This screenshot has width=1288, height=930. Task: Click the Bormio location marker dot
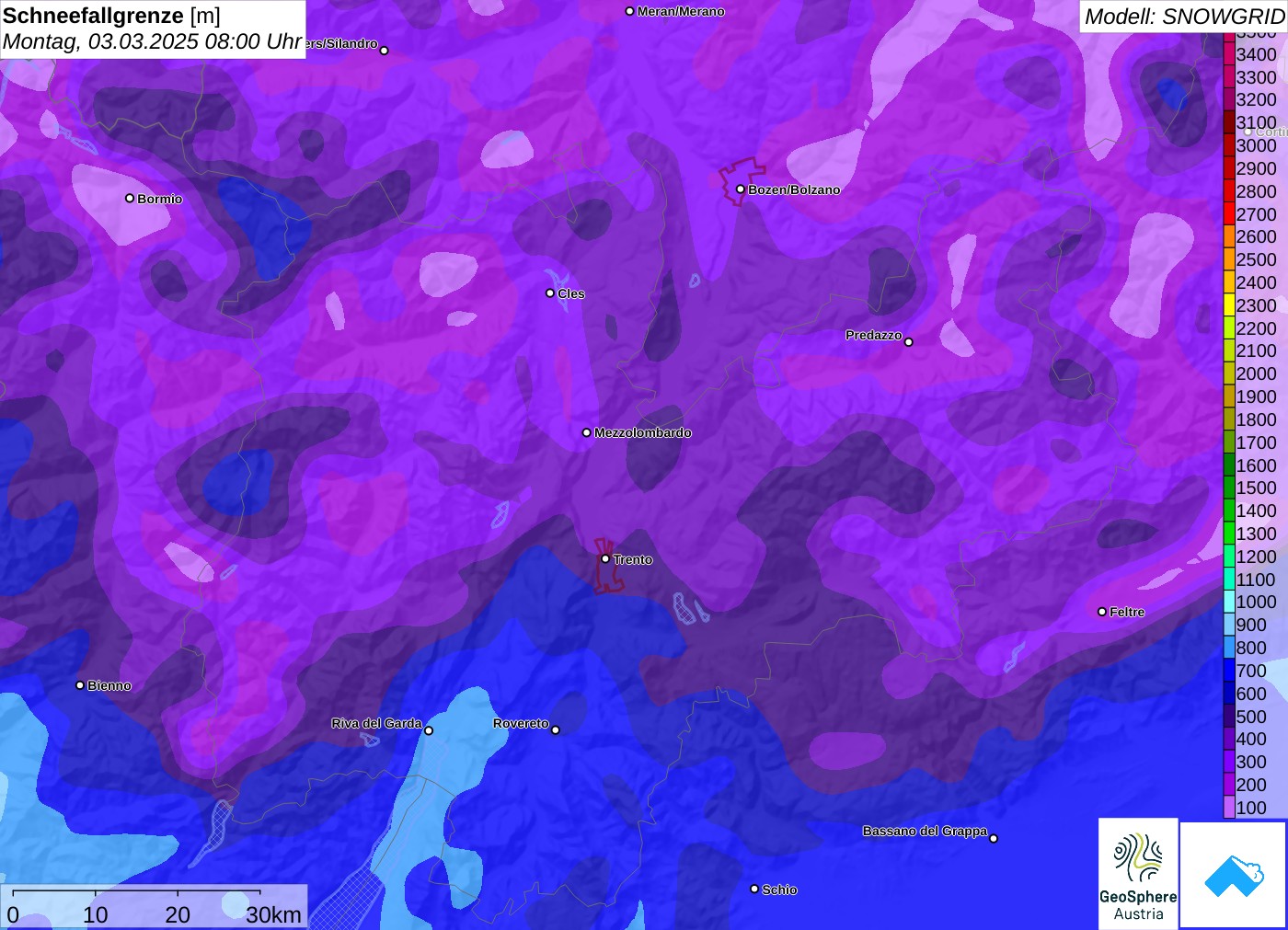click(x=130, y=198)
